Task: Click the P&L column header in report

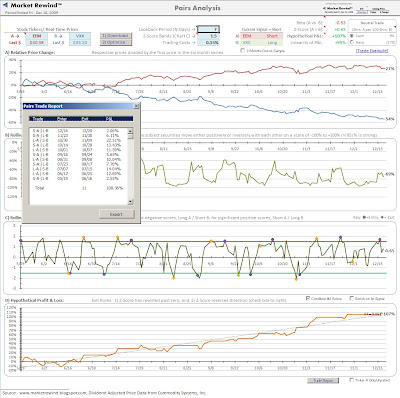Action: pyautogui.click(x=109, y=119)
